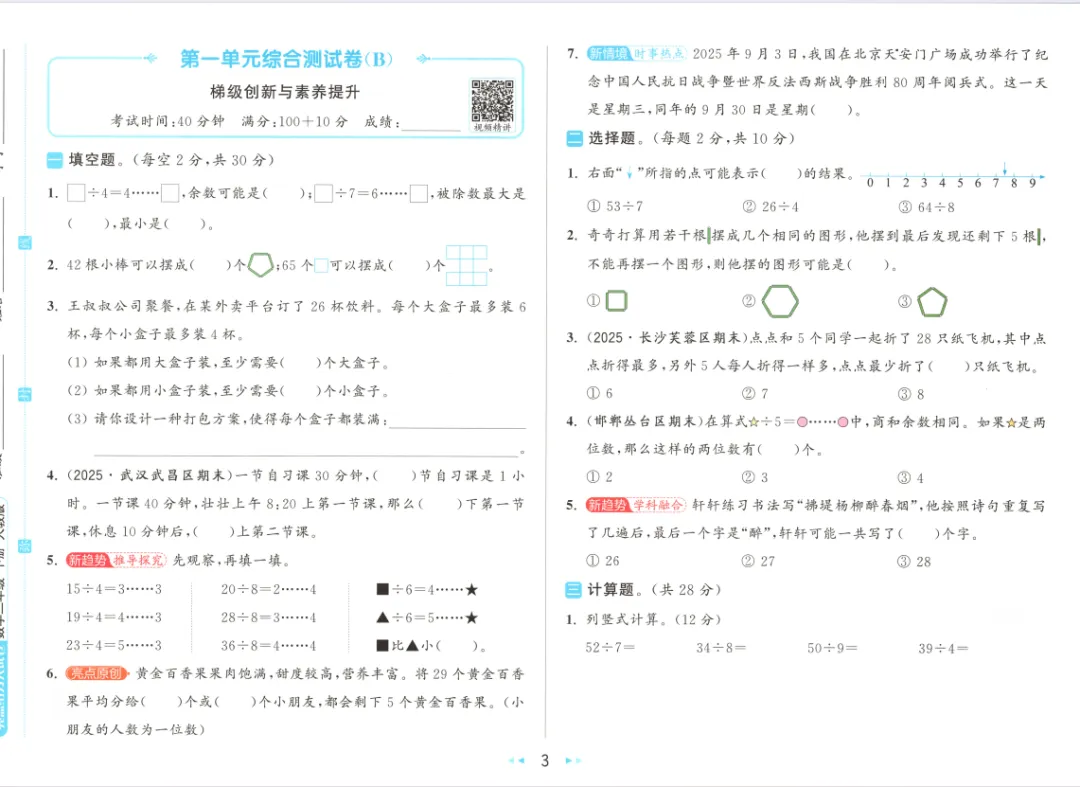
Task: Click the text ■比▲小( )
Action: click(431, 646)
